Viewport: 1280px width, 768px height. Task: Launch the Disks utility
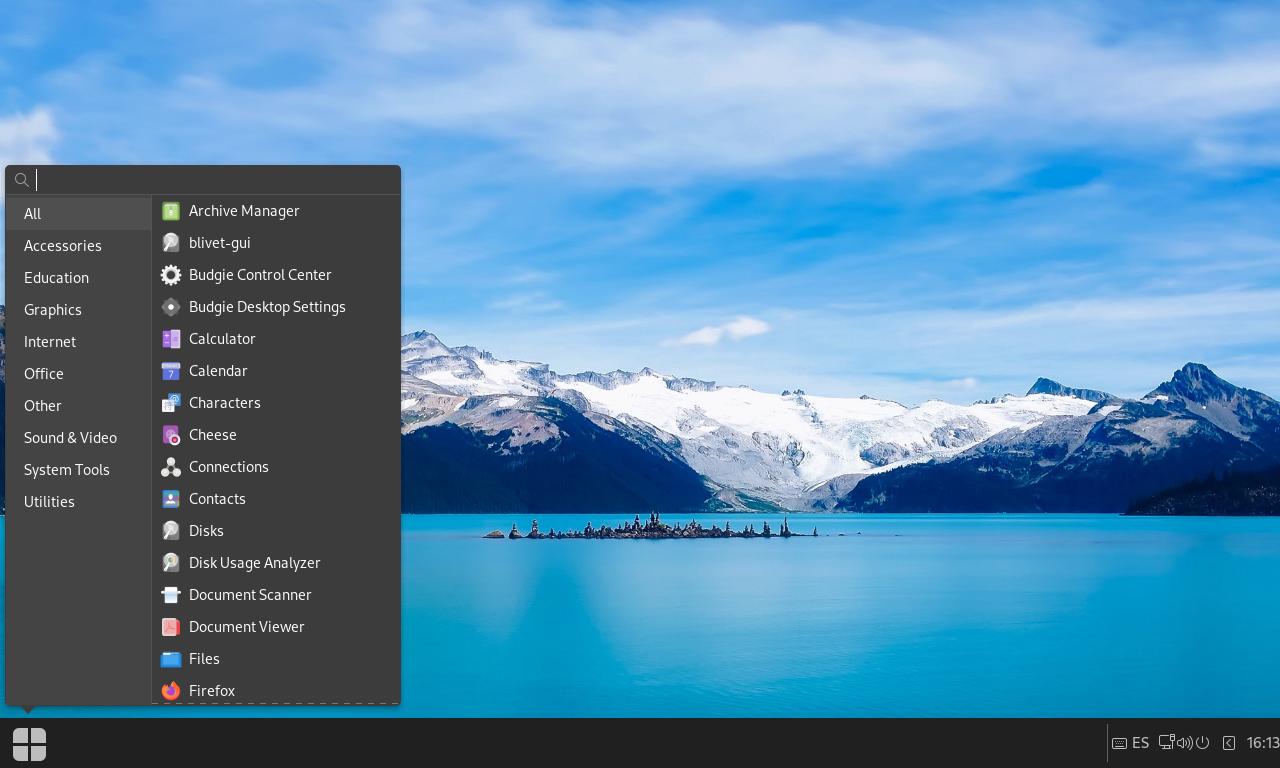point(275,531)
